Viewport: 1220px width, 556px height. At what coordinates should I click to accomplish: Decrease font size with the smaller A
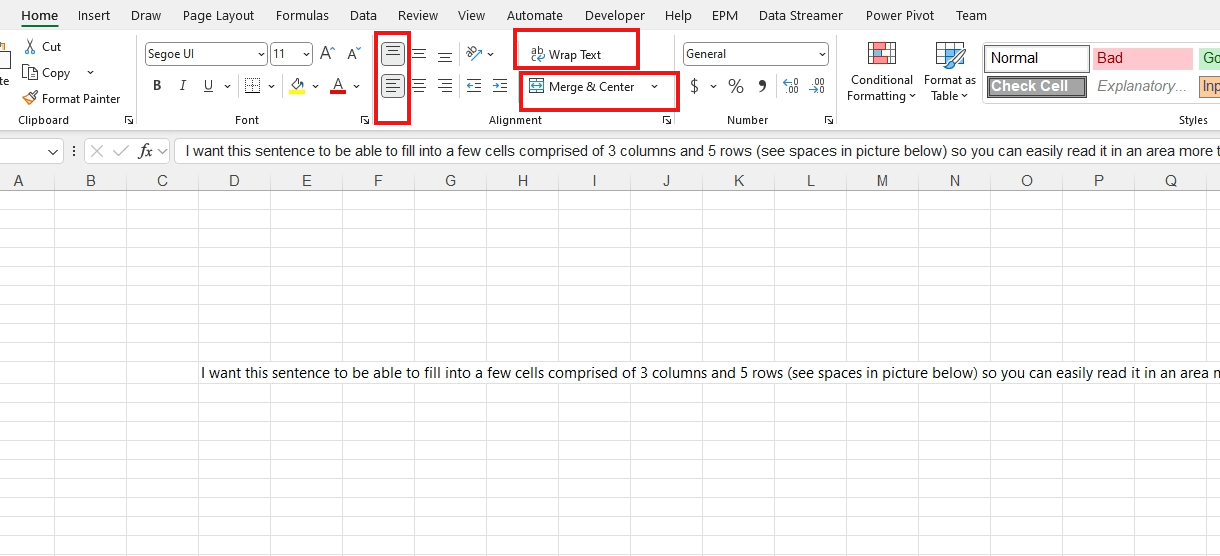tap(353, 54)
